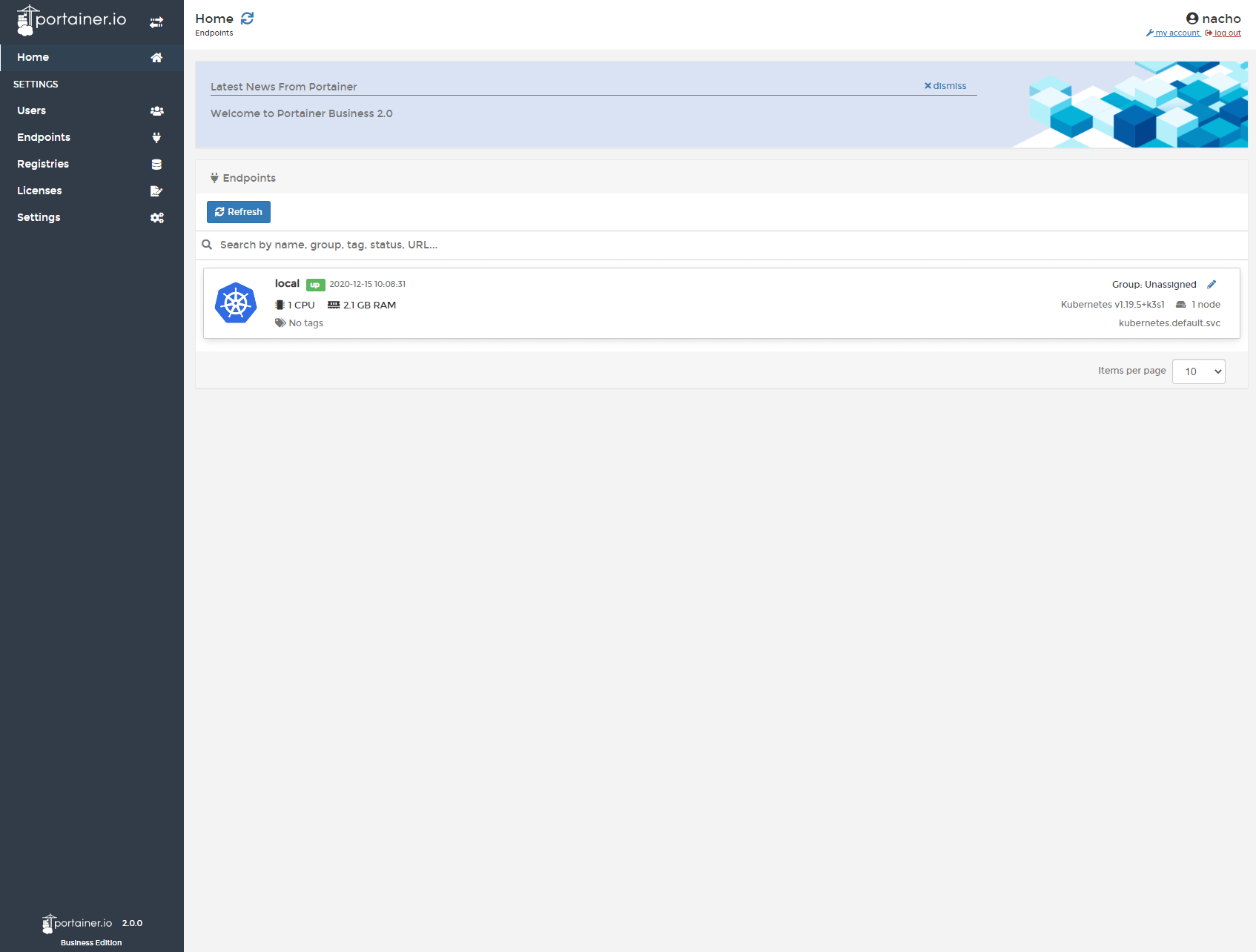Click the tags icon next to No tags
The width and height of the screenshot is (1256, 952).
point(280,323)
